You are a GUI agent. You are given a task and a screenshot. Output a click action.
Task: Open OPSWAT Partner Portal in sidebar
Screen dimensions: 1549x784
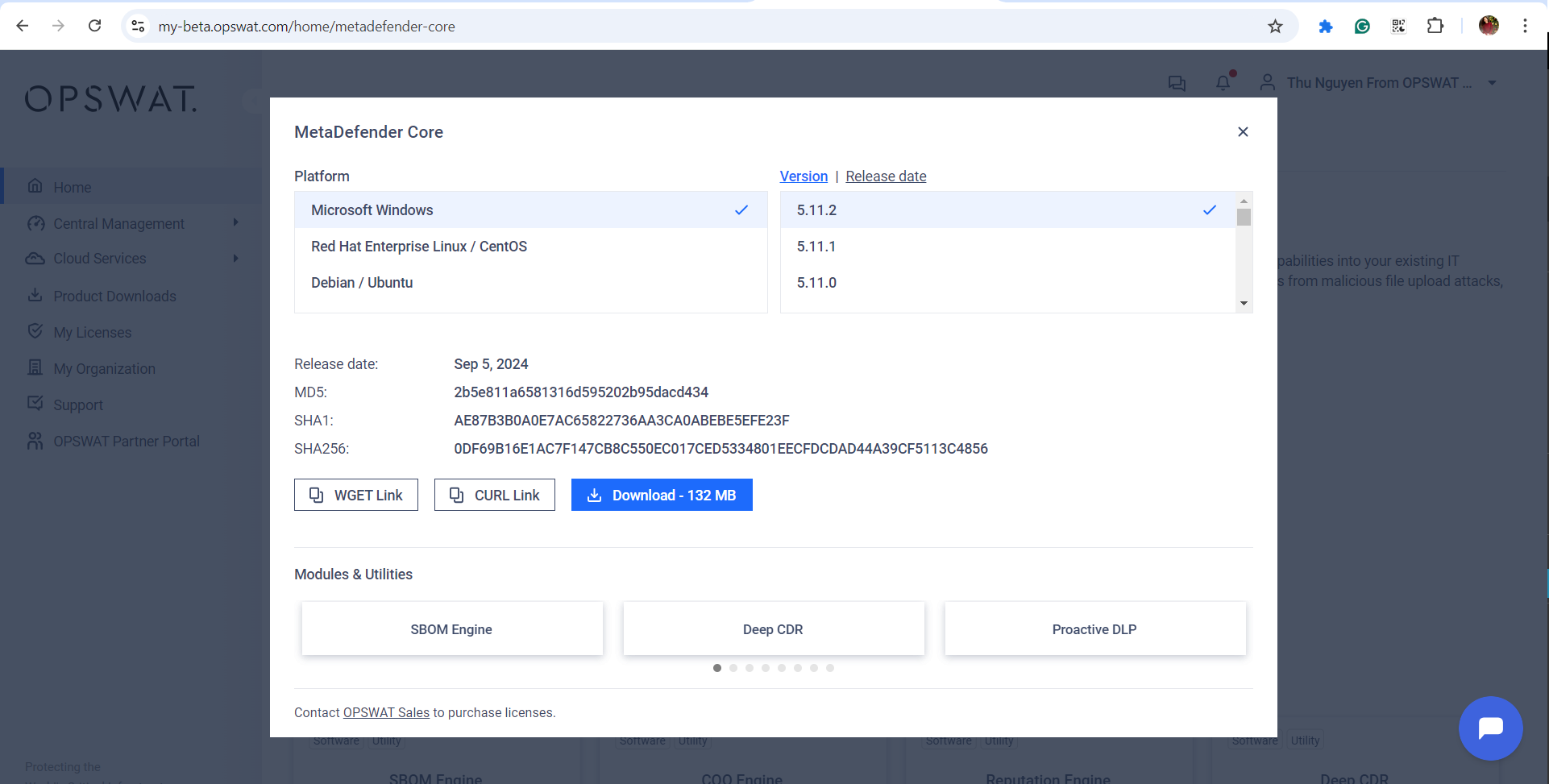[x=127, y=441]
